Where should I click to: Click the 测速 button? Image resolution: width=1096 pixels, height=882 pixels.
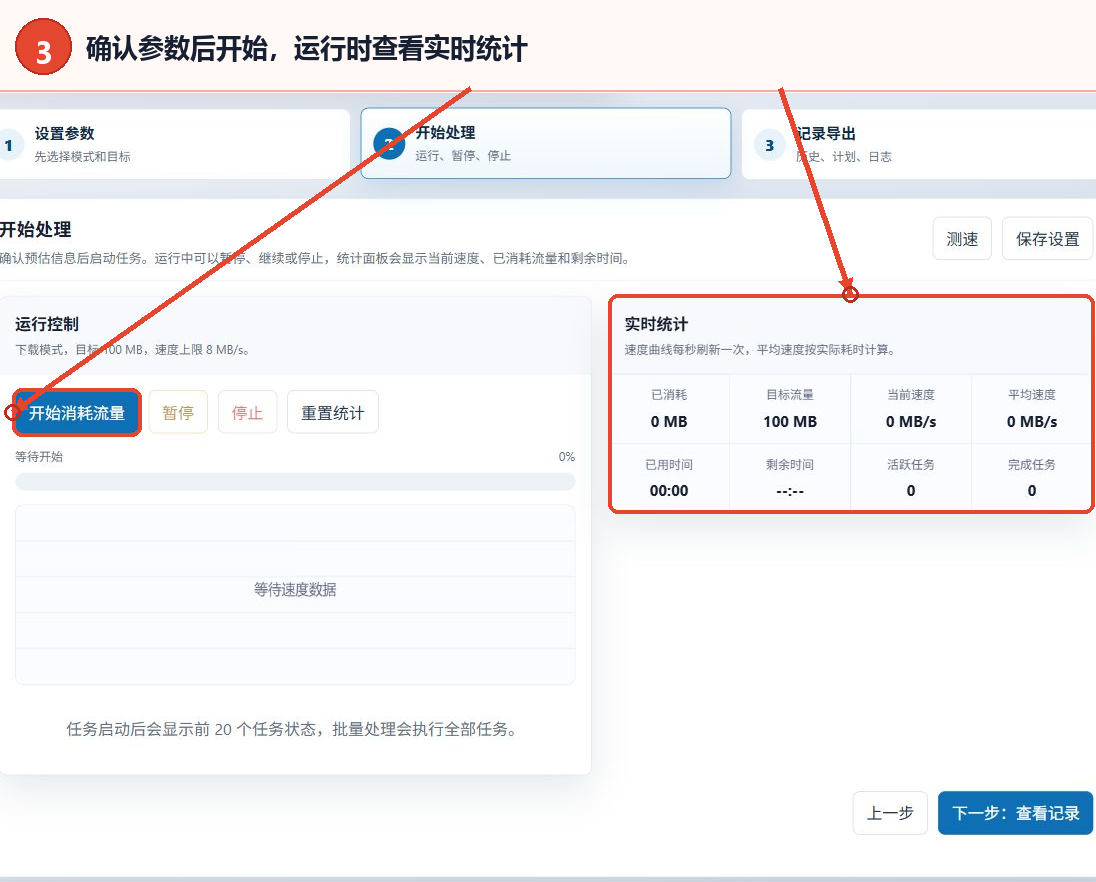[962, 239]
